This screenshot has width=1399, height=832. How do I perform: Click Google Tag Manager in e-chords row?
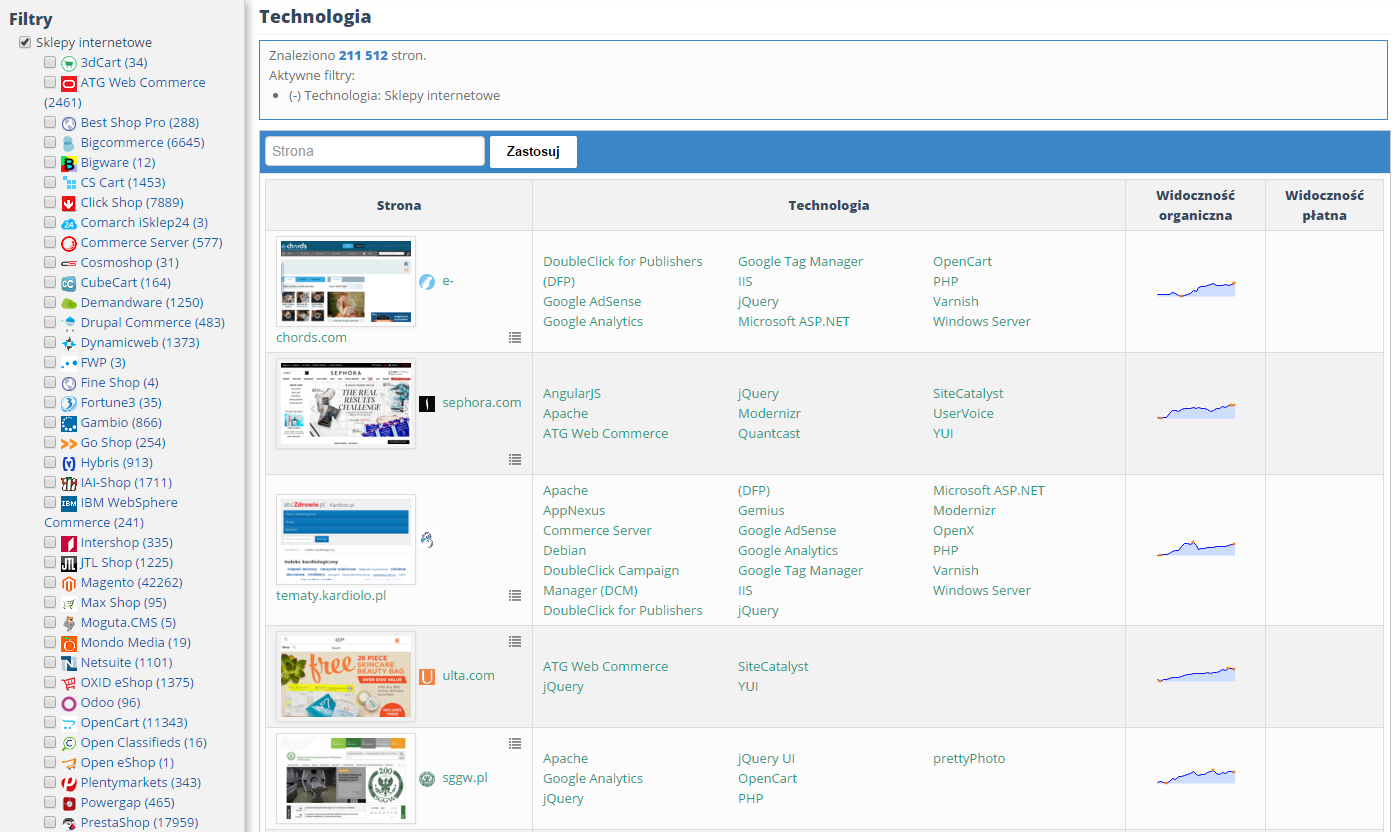[x=800, y=262]
